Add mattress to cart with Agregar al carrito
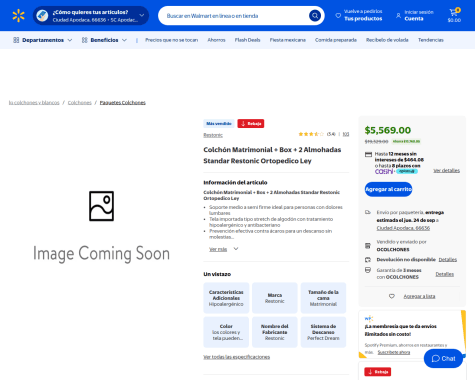This screenshot has width=475, height=380. pyautogui.click(x=388, y=189)
